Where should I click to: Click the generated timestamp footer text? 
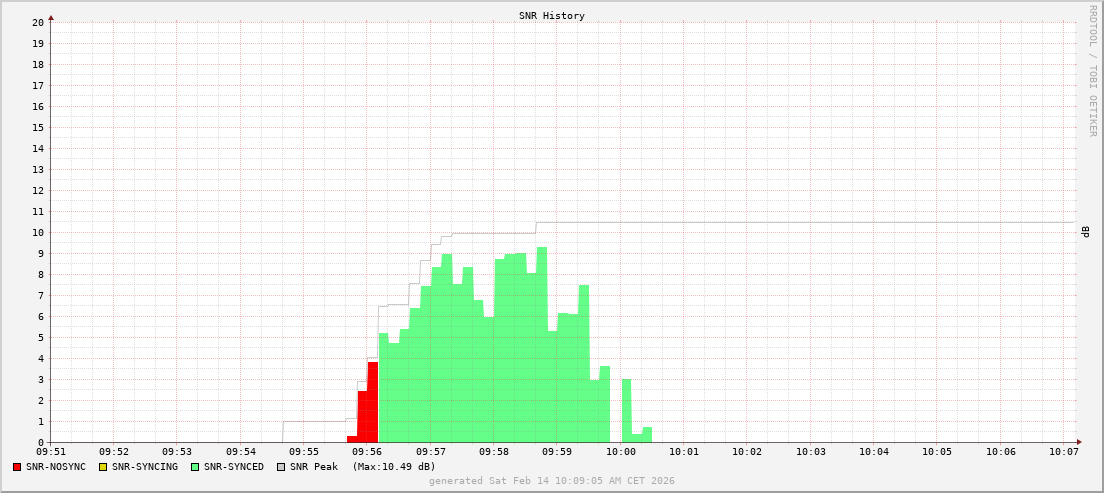[552, 481]
